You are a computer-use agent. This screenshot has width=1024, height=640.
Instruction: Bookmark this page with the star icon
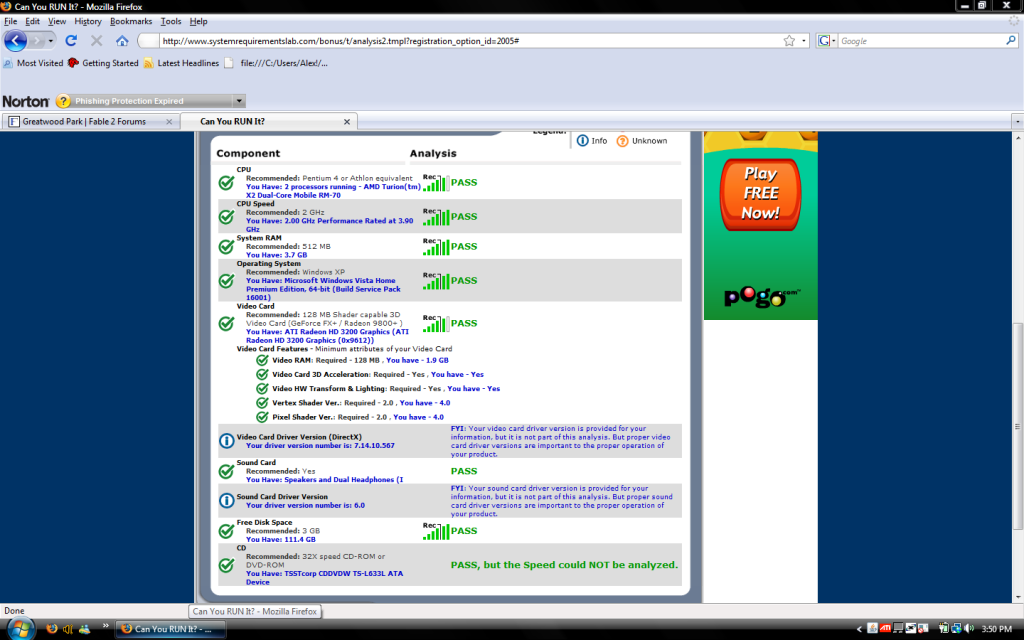pos(790,40)
